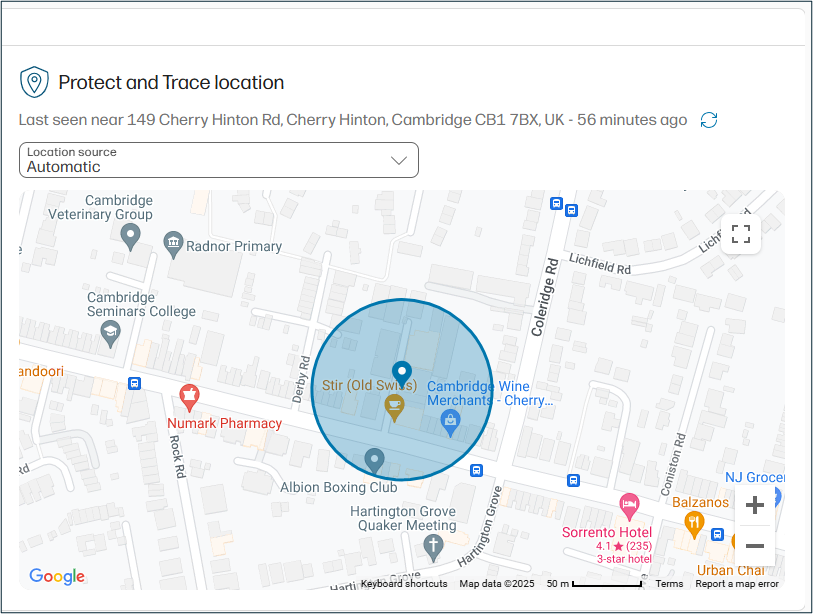Select the Radnor Primary pin

[172, 243]
